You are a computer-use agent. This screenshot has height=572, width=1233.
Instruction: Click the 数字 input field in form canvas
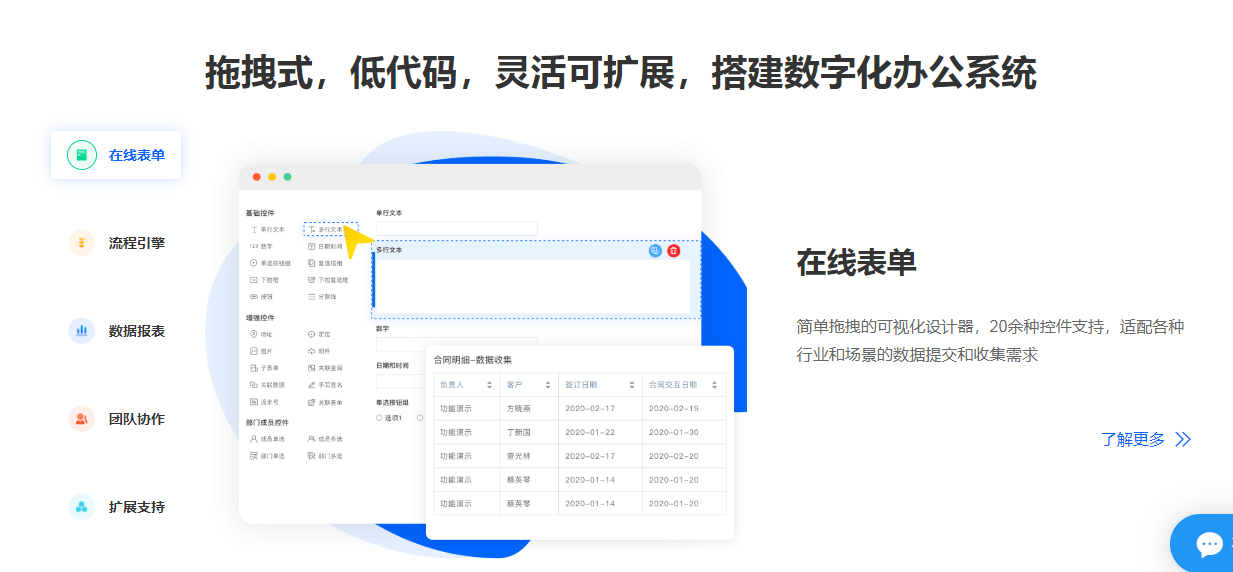tap(457, 343)
